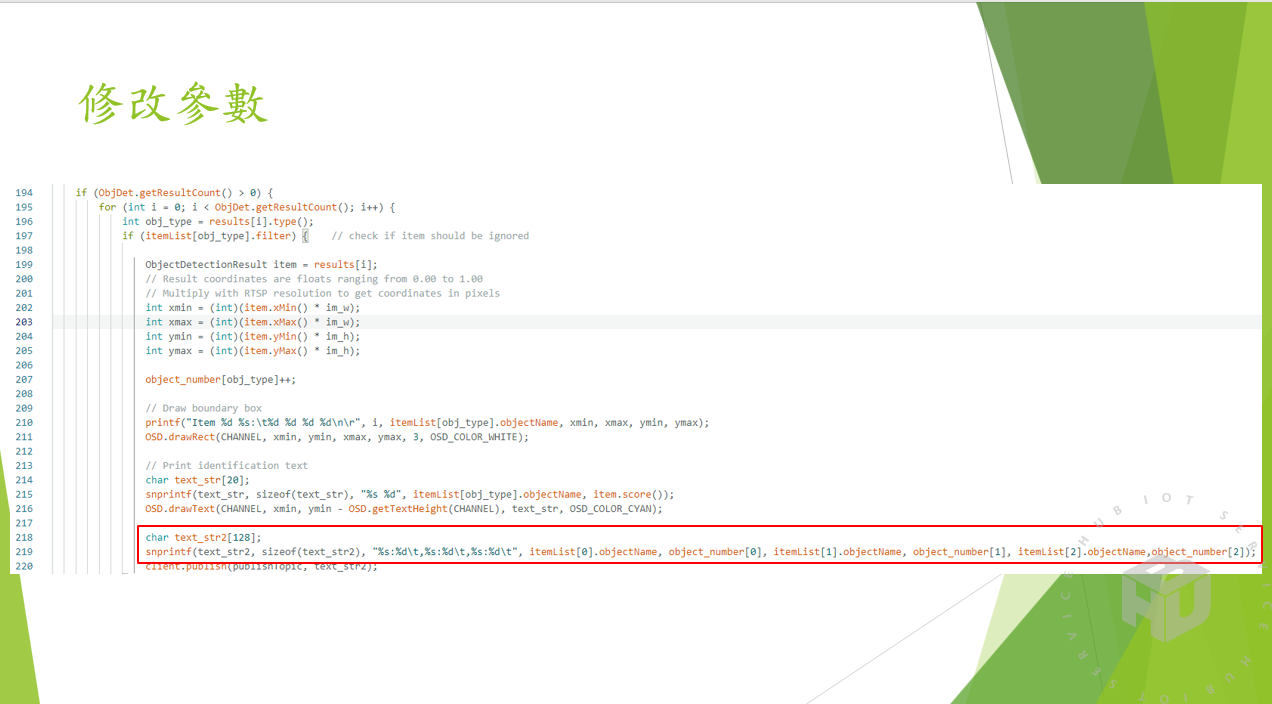Click the object_number[obj_type]++ statement
This screenshot has height=704, width=1272.
pos(221,379)
